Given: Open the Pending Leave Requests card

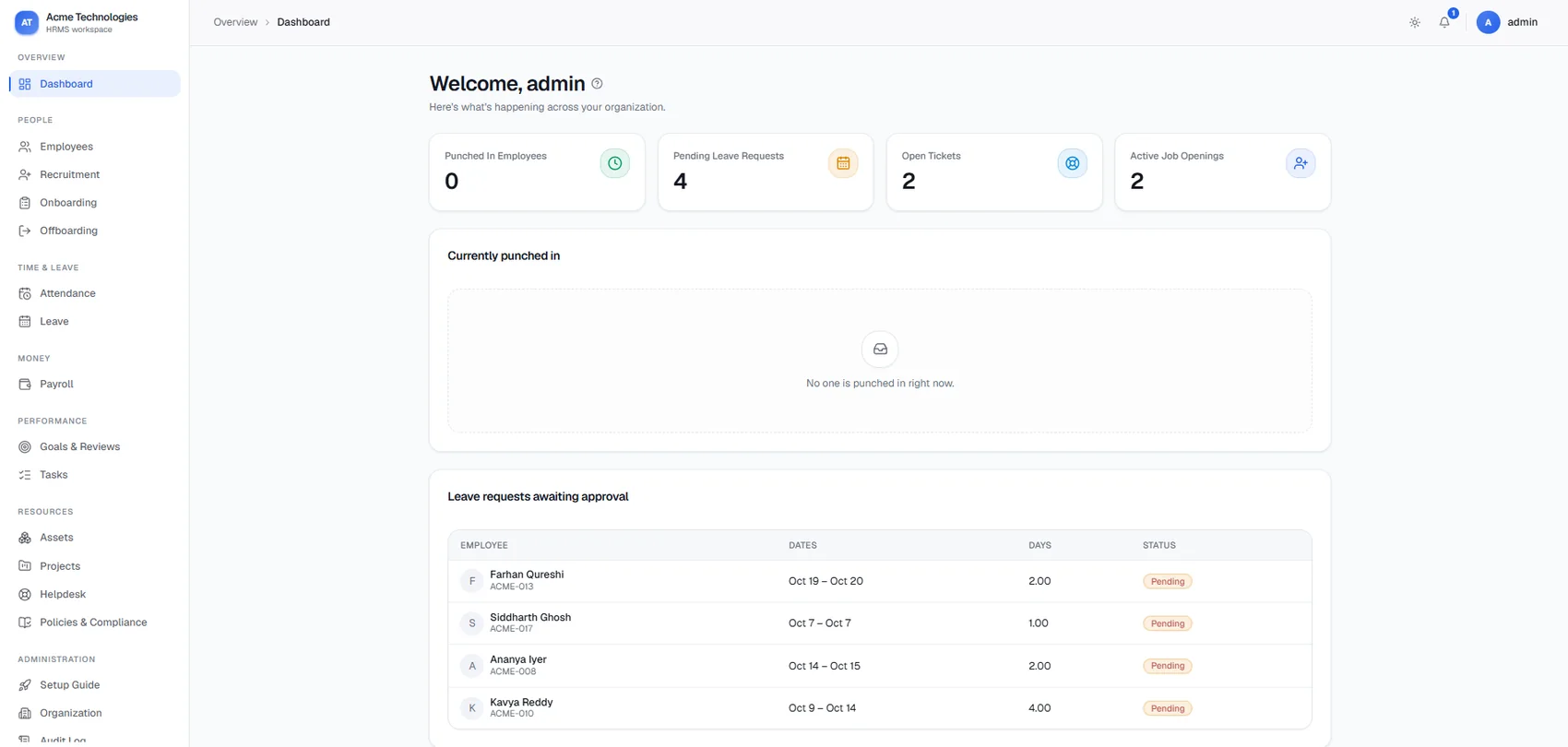Looking at the screenshot, I should pos(766,172).
